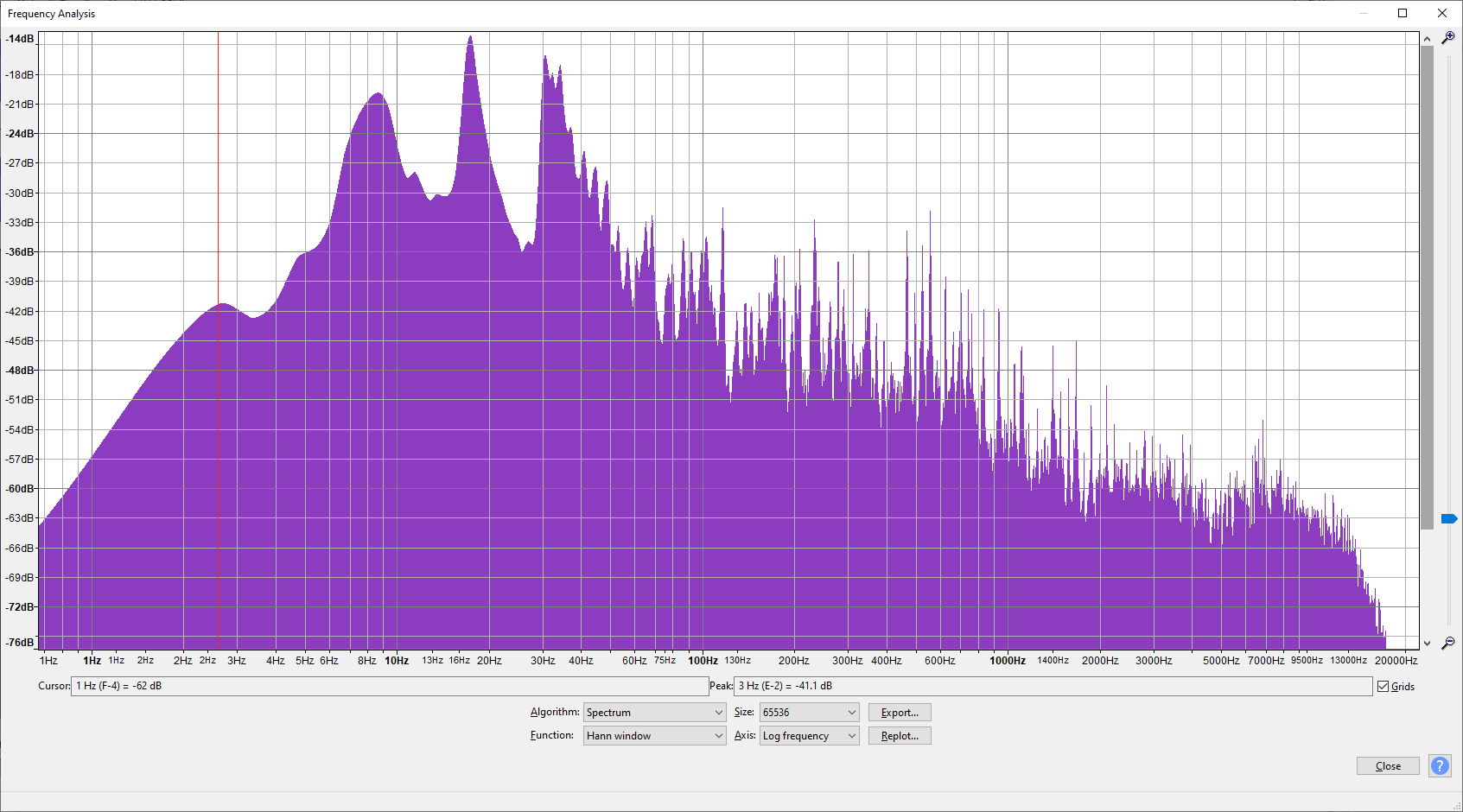Open the Algorithm dropdown showing Spectrum
Viewport: 1463px width, 812px height.
pos(654,713)
